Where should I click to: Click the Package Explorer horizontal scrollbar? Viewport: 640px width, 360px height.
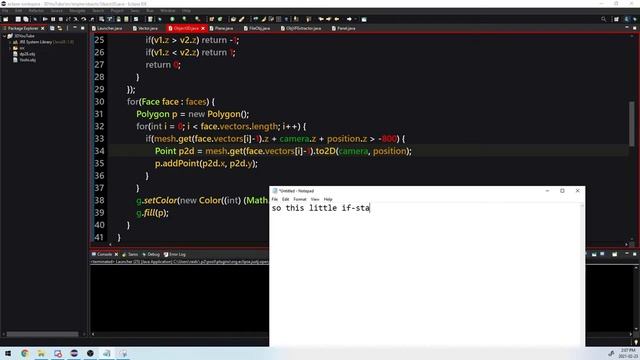42,334
